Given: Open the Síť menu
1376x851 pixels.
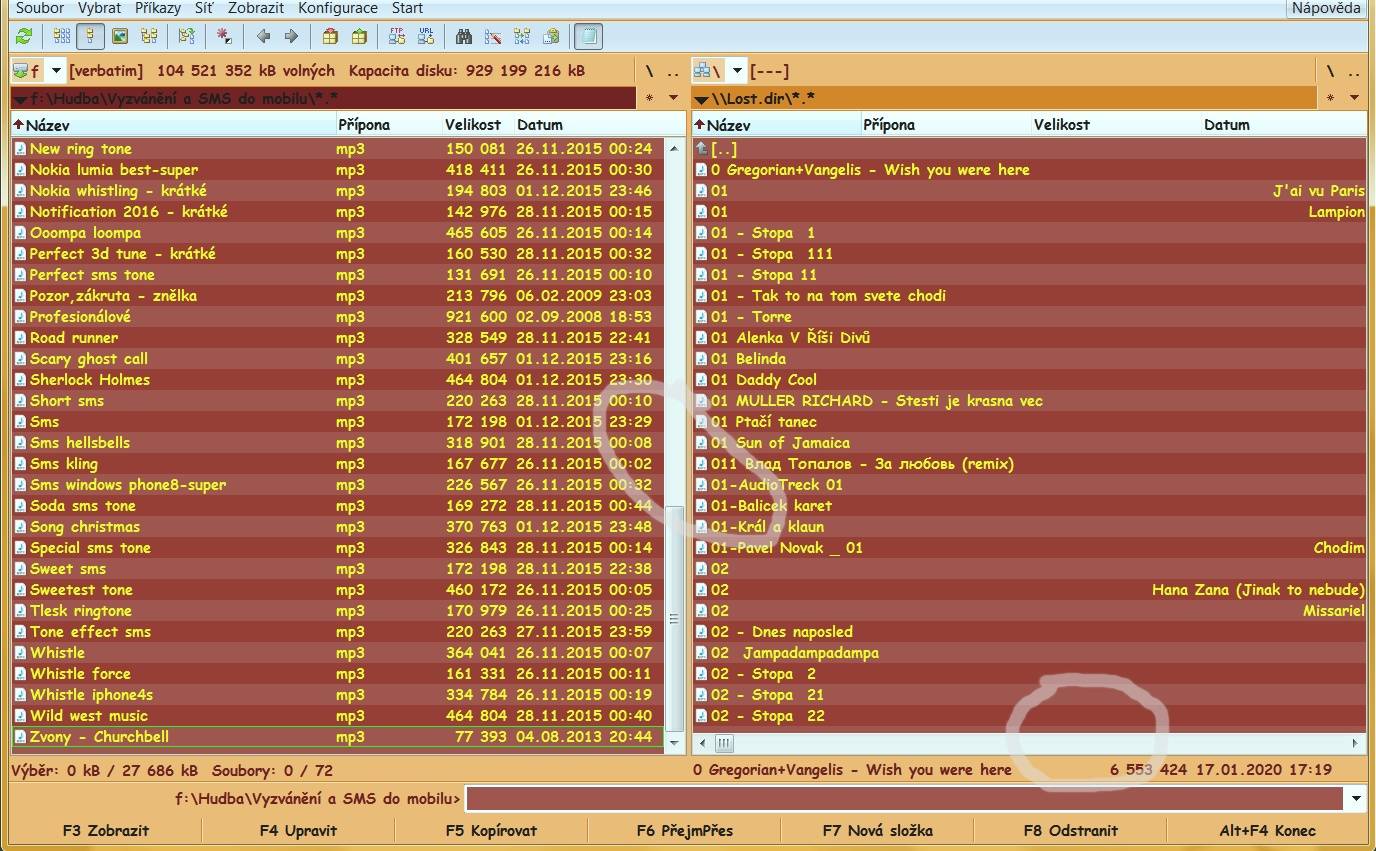Looking at the screenshot, I should [x=203, y=8].
